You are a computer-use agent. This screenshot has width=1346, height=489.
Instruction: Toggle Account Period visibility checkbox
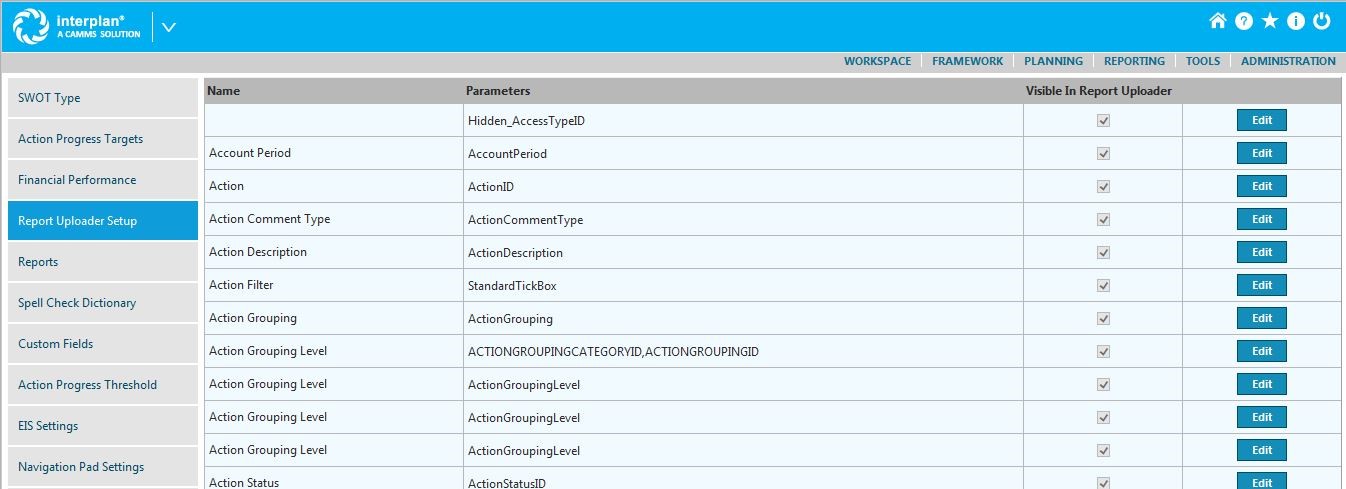(1104, 154)
